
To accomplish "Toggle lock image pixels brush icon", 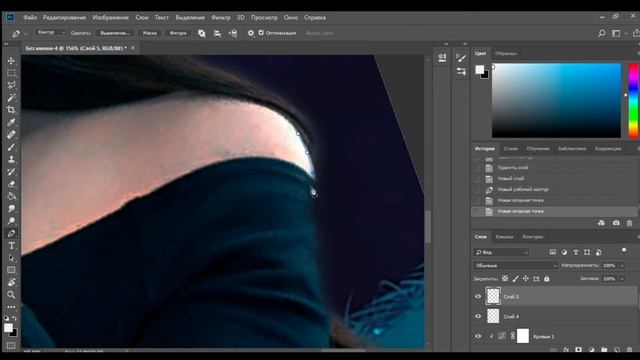I will coord(516,278).
